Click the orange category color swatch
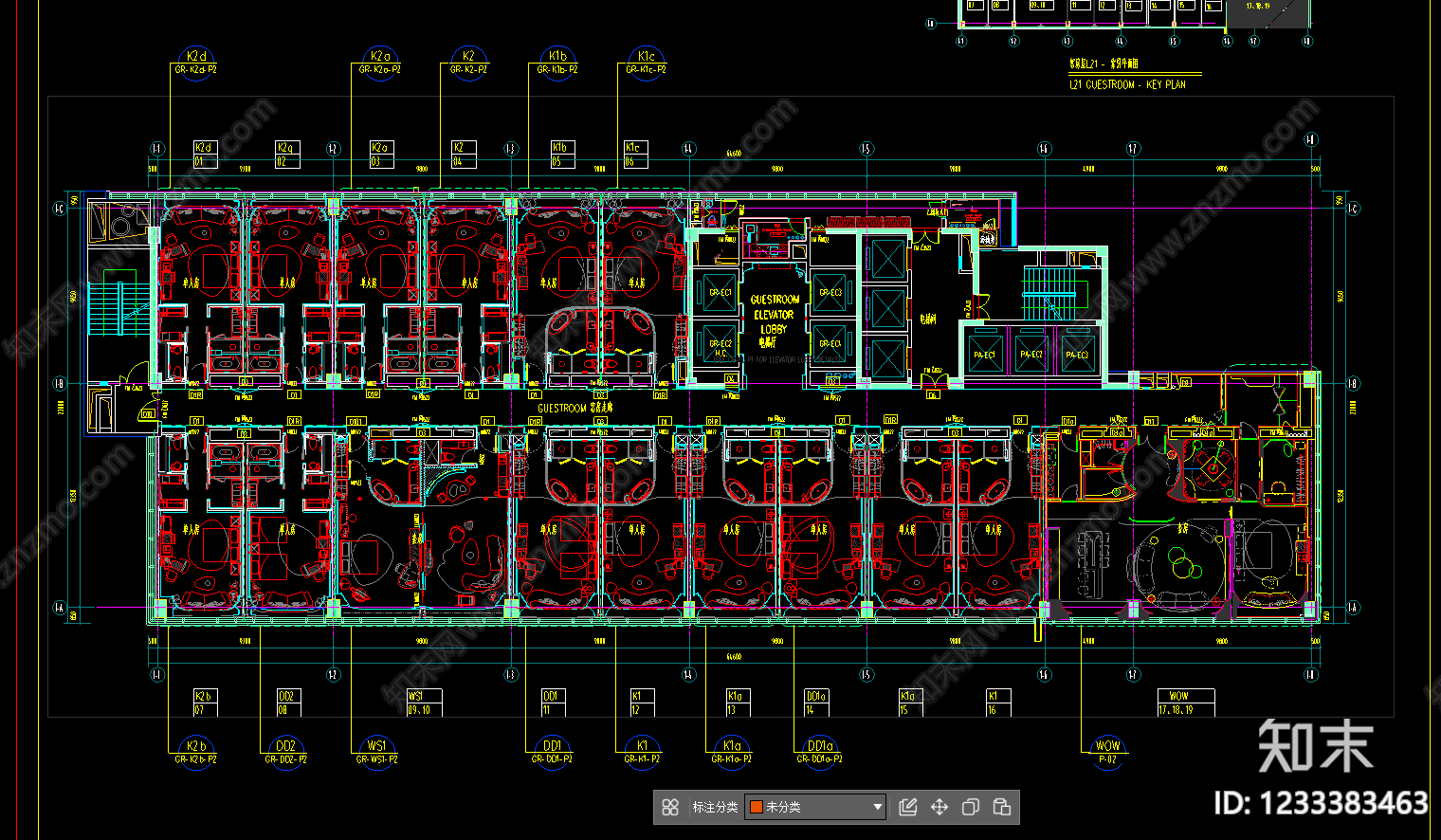This screenshot has width=1441, height=840. click(x=756, y=807)
